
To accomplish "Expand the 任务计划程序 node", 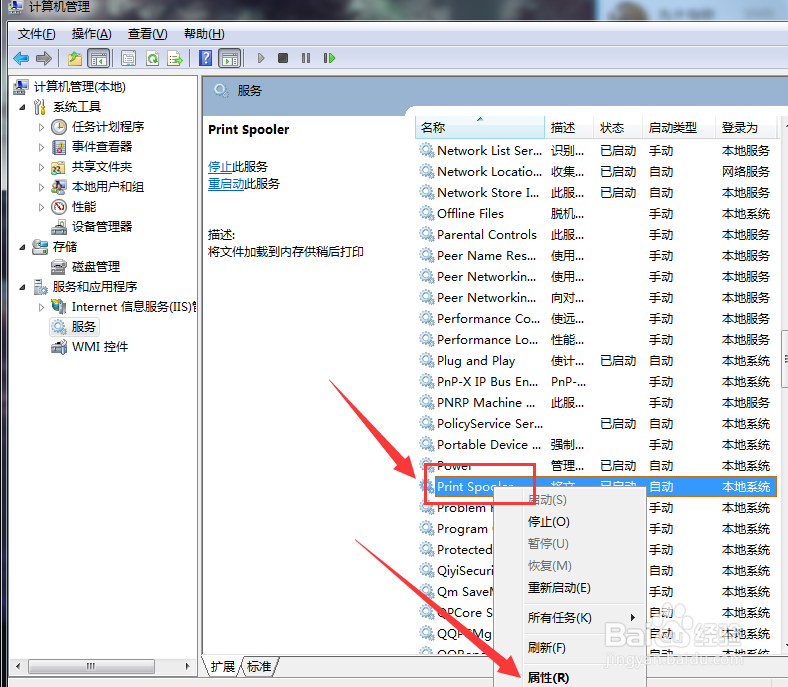I will 41,127.
